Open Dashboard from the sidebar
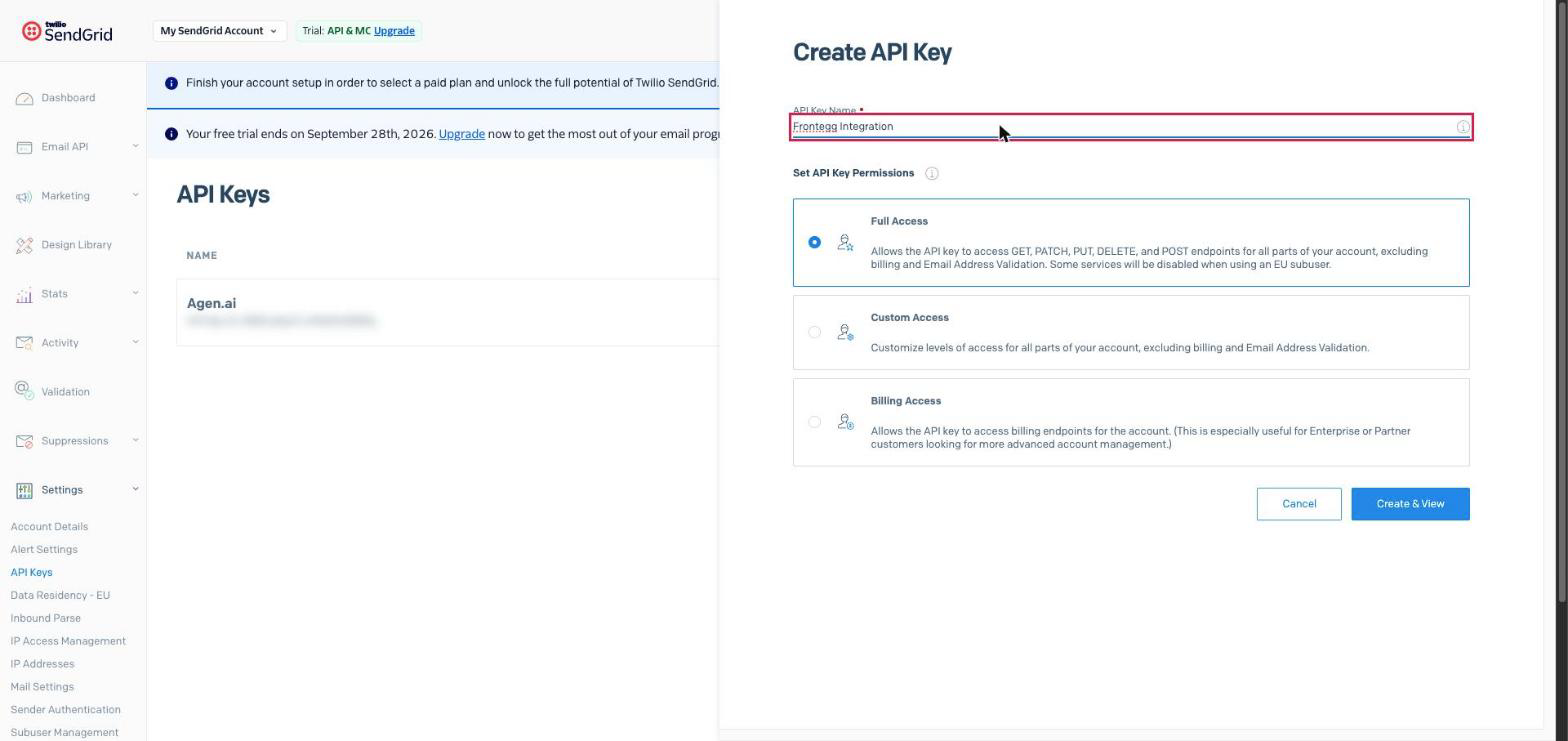The width and height of the screenshot is (1568, 741). [68, 98]
